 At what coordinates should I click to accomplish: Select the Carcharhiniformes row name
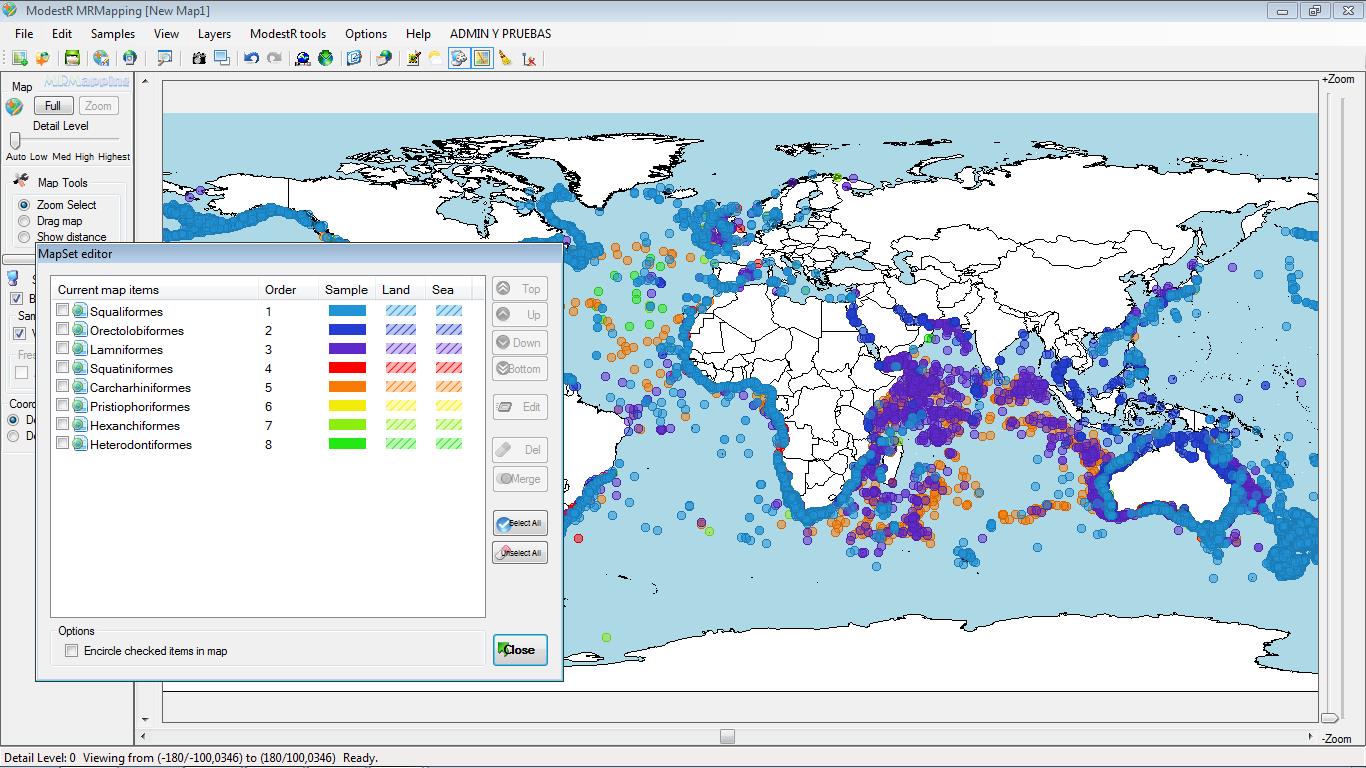(140, 388)
